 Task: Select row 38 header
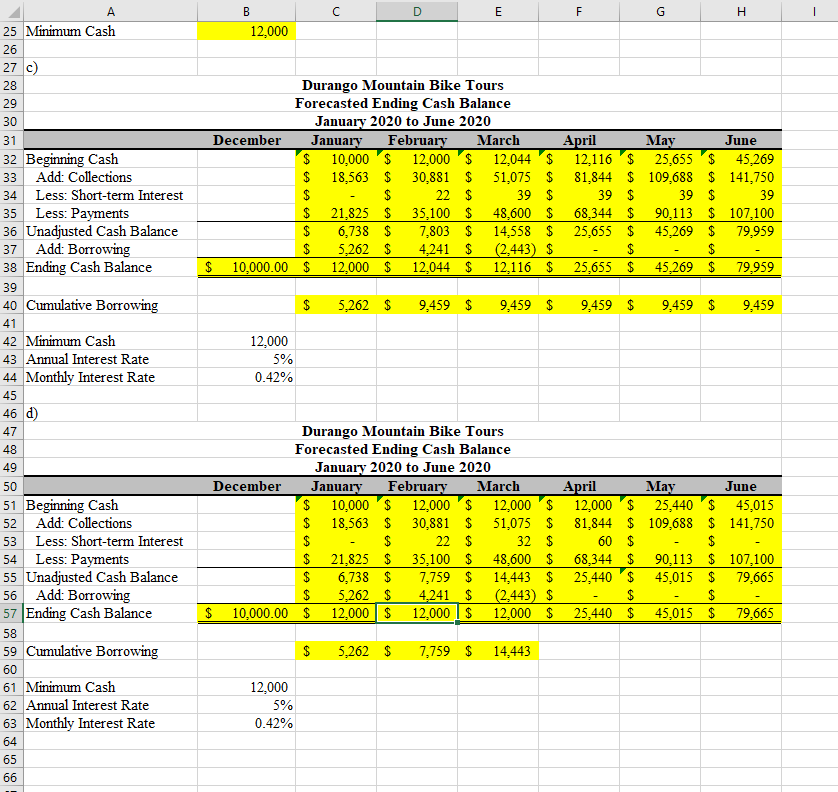pos(11,267)
